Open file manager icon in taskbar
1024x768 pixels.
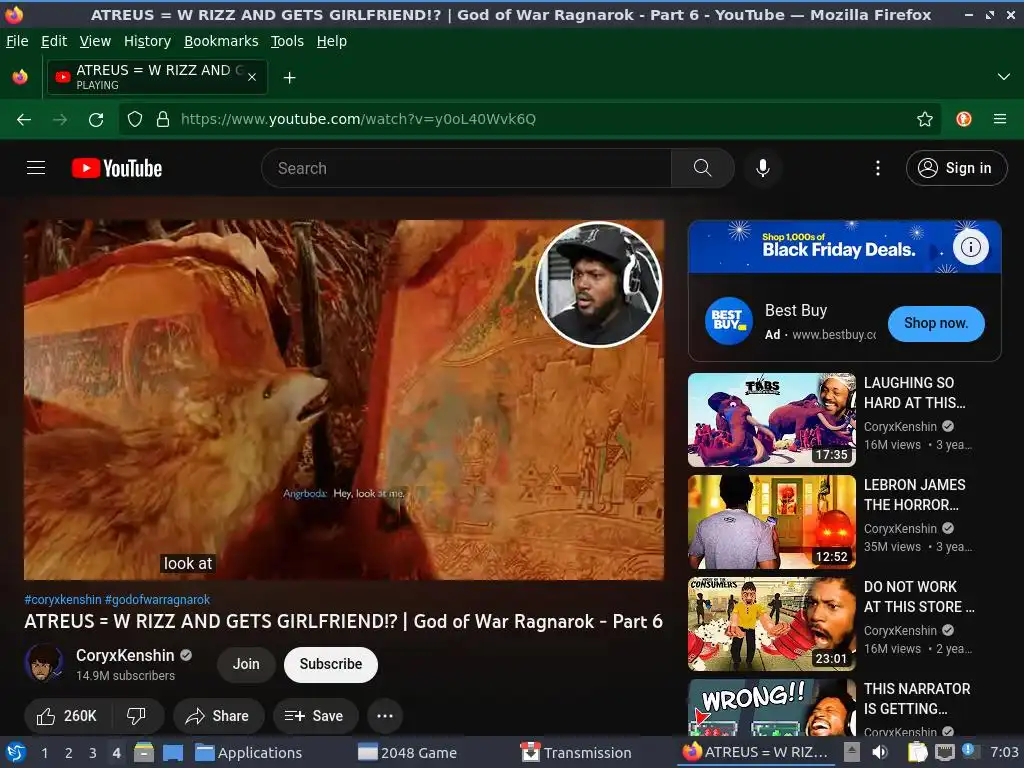coord(144,752)
